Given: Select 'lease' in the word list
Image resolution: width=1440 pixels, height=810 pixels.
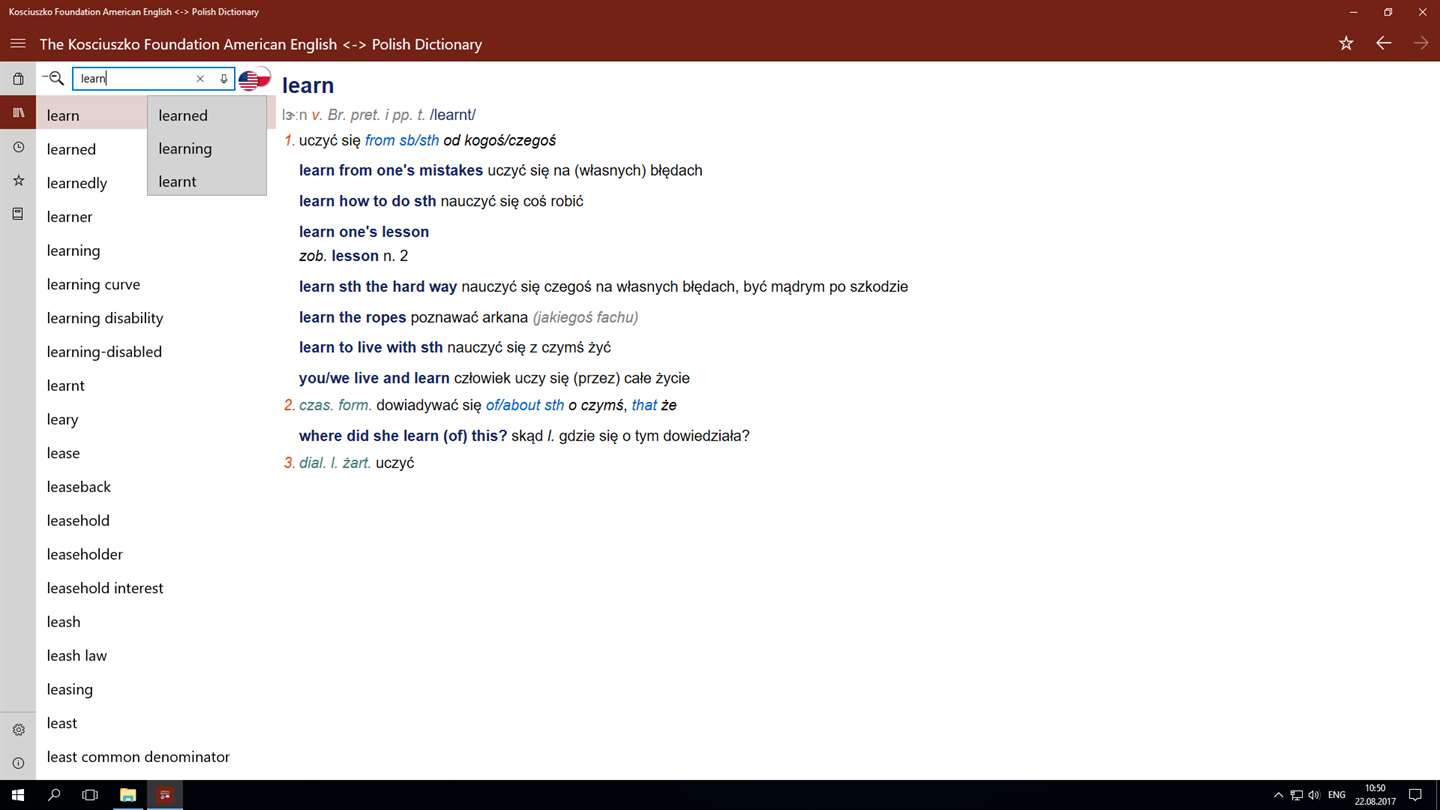Looking at the screenshot, I should (155, 453).
